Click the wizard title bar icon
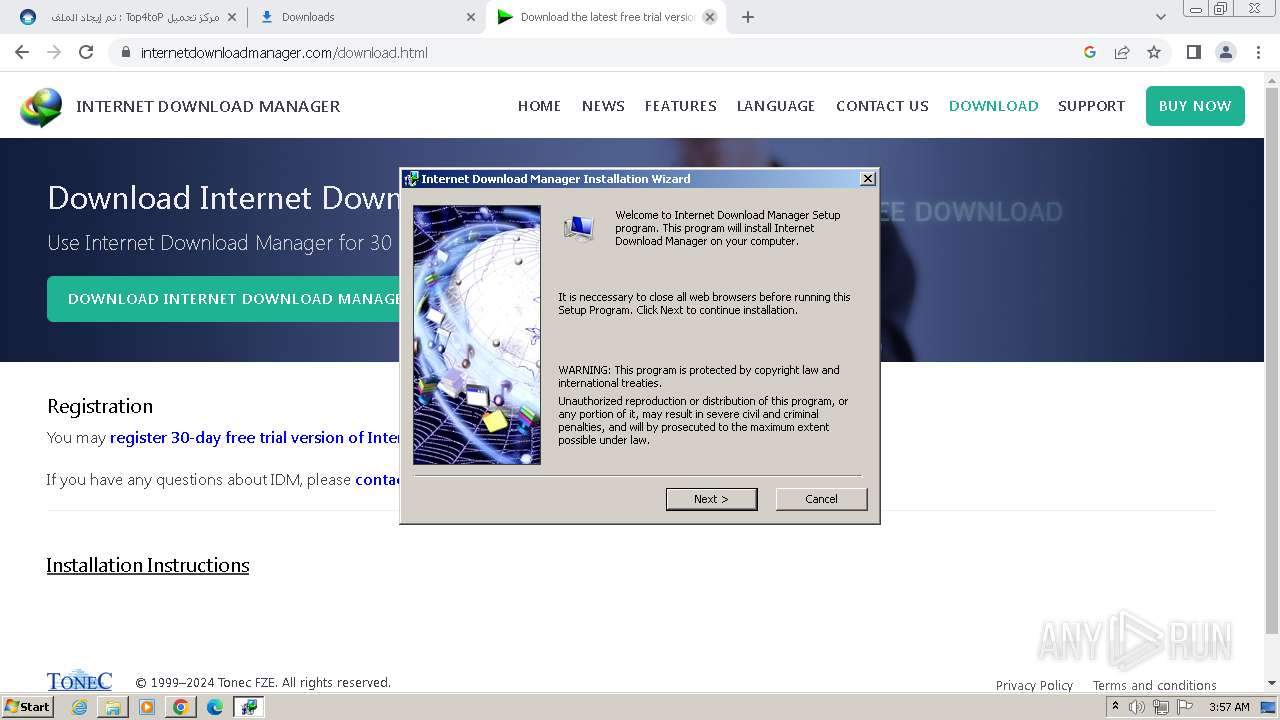1280x720 pixels. (411, 179)
